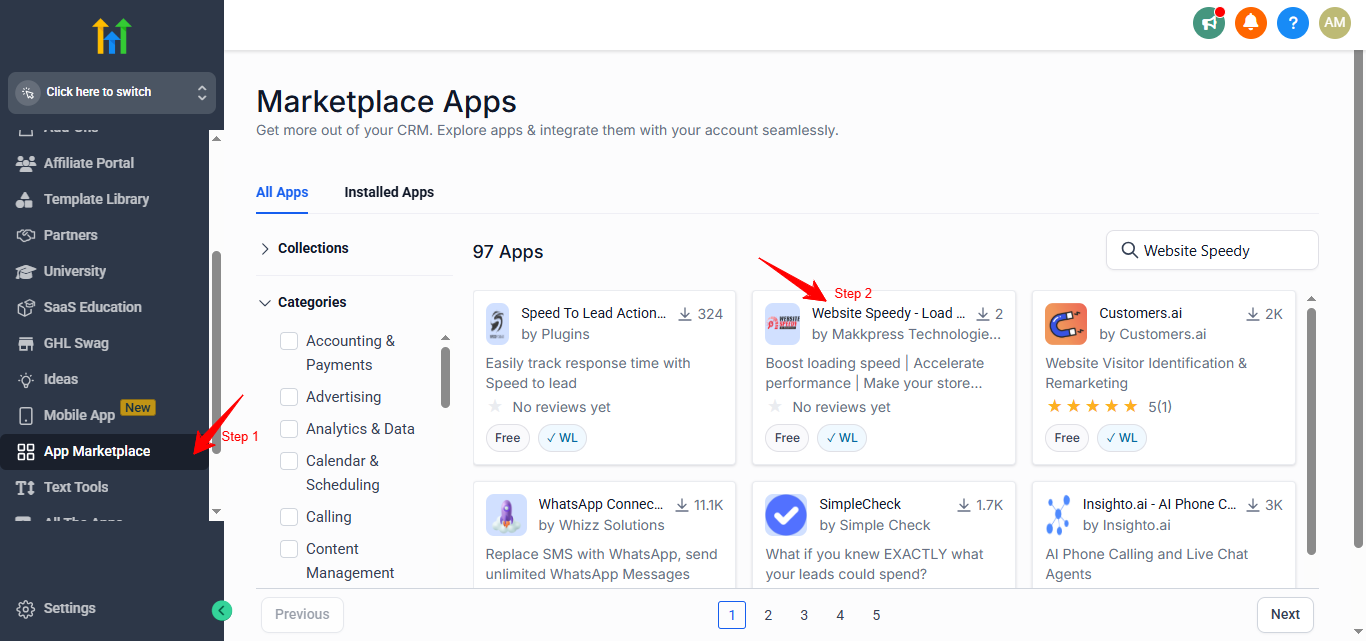Click the GHL Swag store icon

click(x=26, y=343)
